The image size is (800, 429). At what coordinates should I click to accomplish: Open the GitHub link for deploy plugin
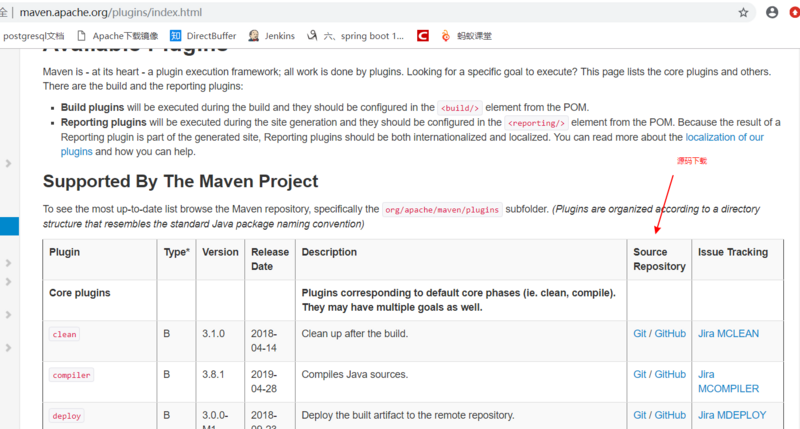point(670,415)
